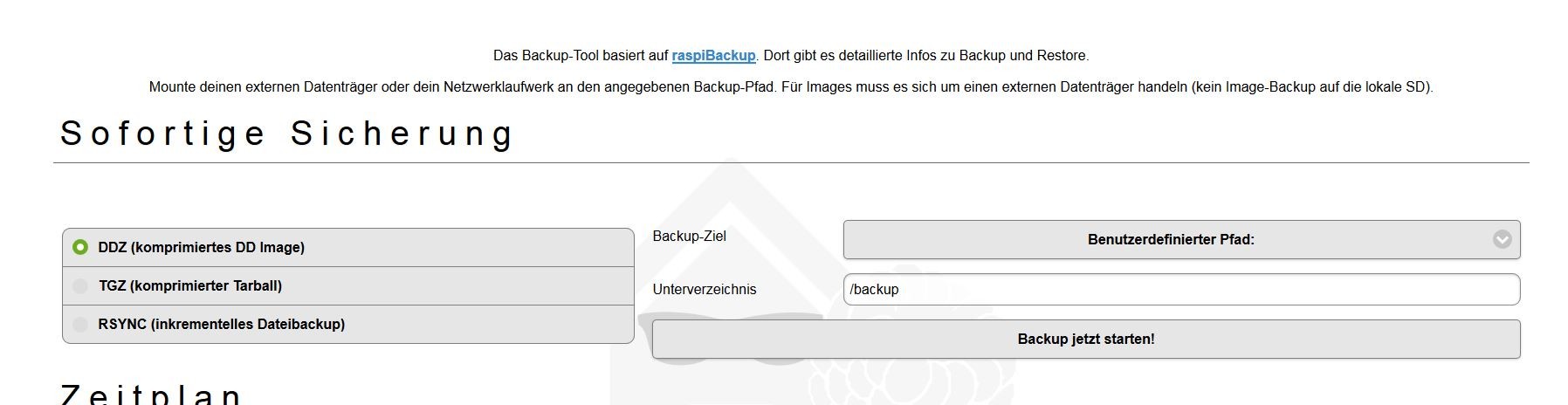1568x405 pixels.
Task: Click the Unterverzeichnis field label
Action: [x=704, y=290]
